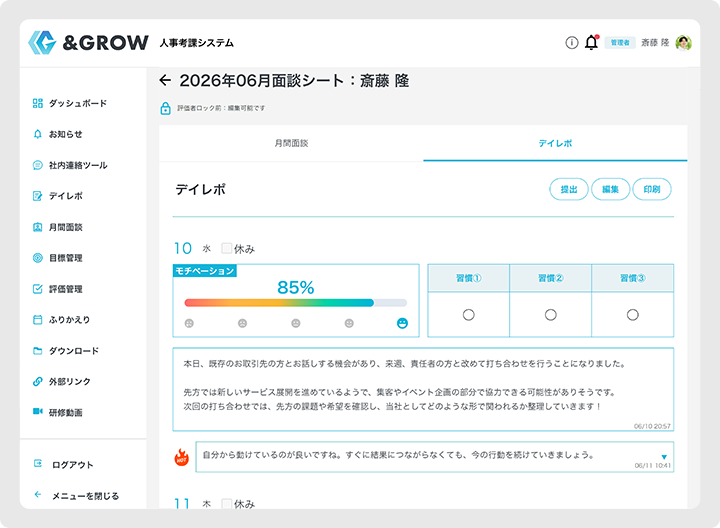The width and height of the screenshot is (720, 528).
Task: Tick the 休み checkbox for day 11
Action: point(226,504)
